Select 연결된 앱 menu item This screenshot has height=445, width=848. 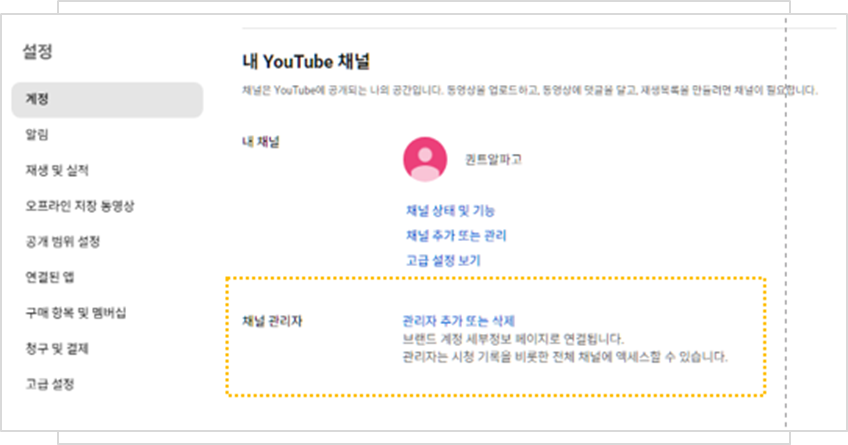click(50, 277)
